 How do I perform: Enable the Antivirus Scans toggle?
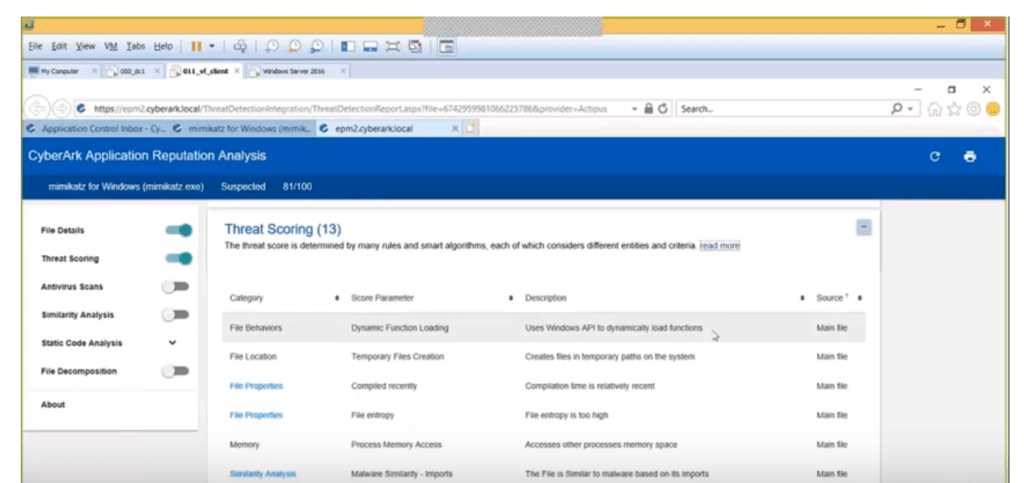coord(176,287)
